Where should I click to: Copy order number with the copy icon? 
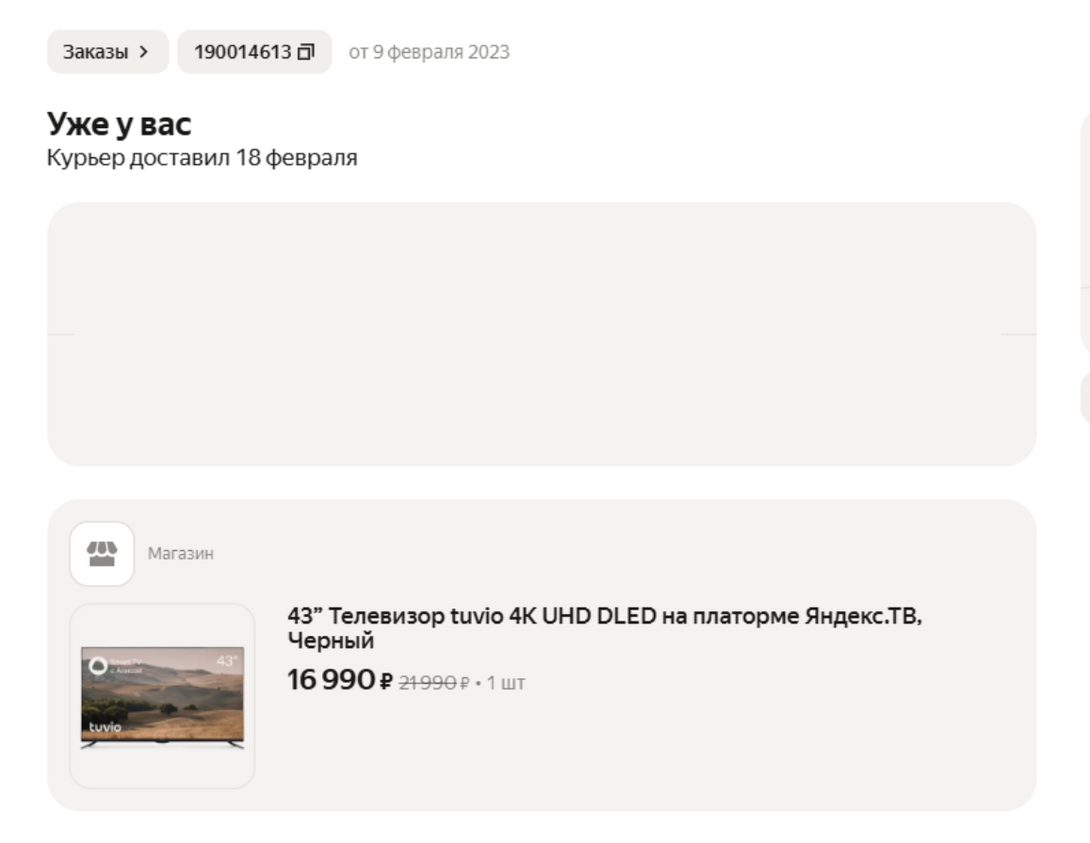(x=306, y=52)
